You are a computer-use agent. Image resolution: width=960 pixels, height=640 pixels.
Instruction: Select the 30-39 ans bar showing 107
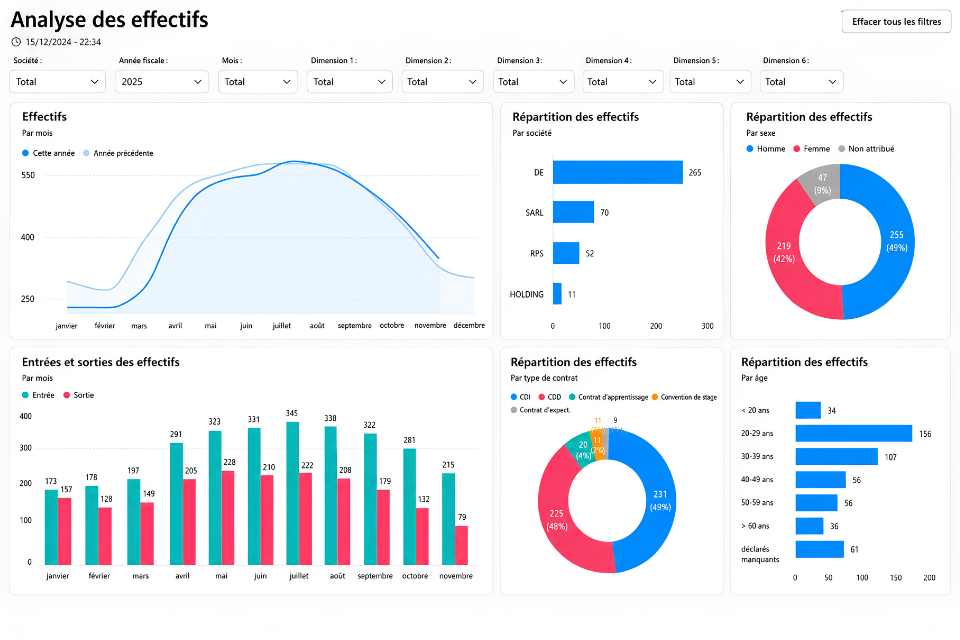click(836, 456)
